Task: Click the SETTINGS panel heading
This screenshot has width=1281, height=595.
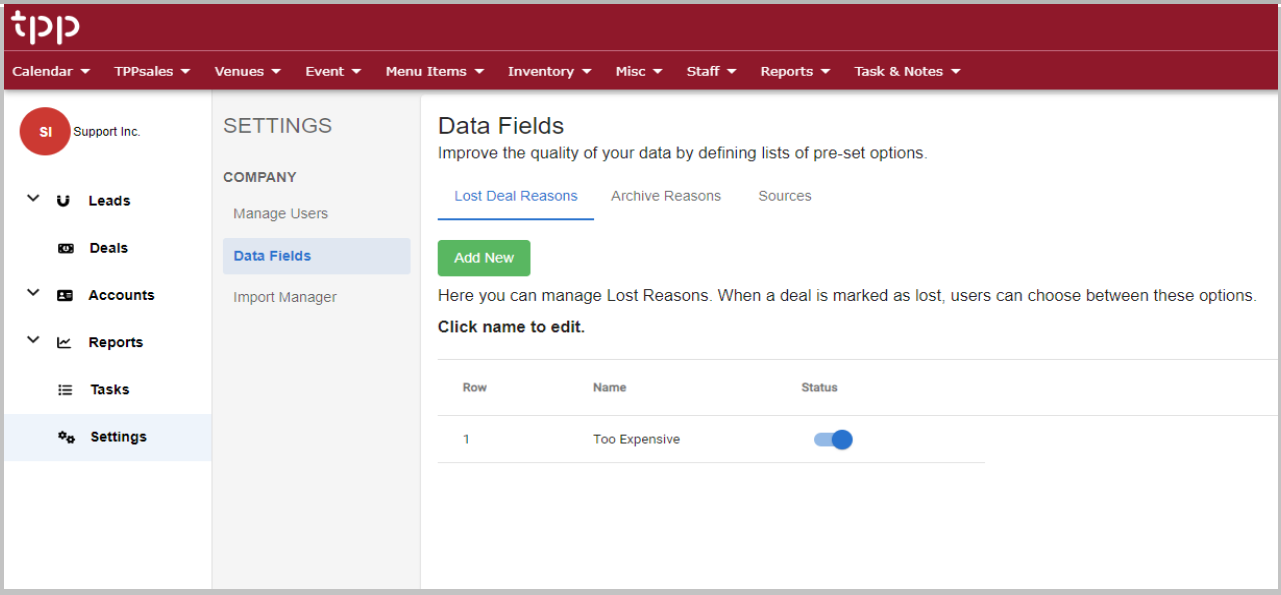Action: point(277,126)
